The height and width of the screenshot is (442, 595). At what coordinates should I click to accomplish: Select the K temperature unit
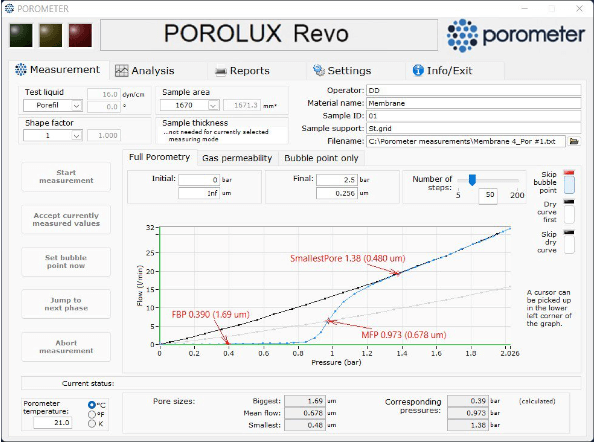91,424
